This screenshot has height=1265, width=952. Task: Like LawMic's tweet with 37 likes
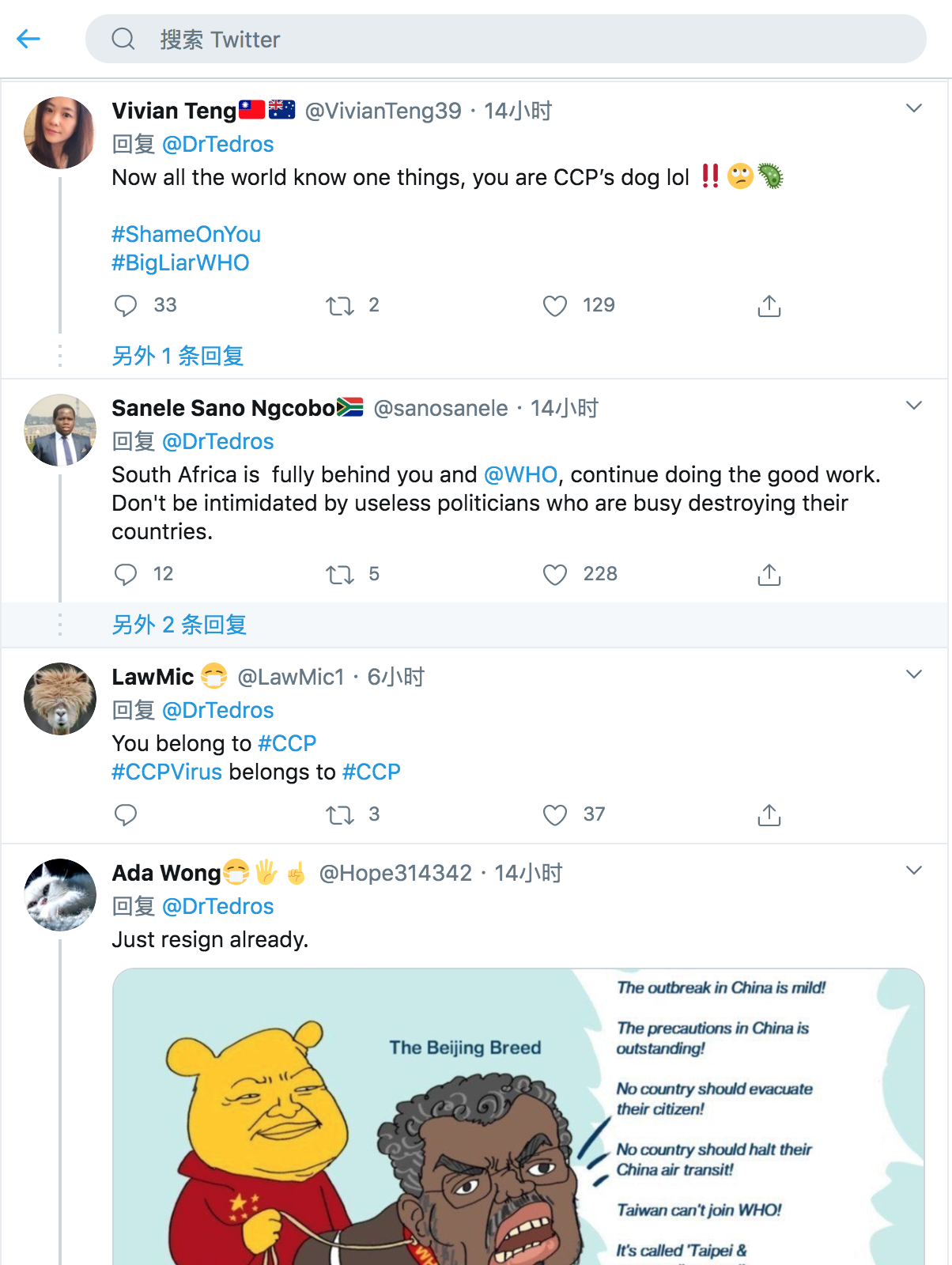point(555,815)
